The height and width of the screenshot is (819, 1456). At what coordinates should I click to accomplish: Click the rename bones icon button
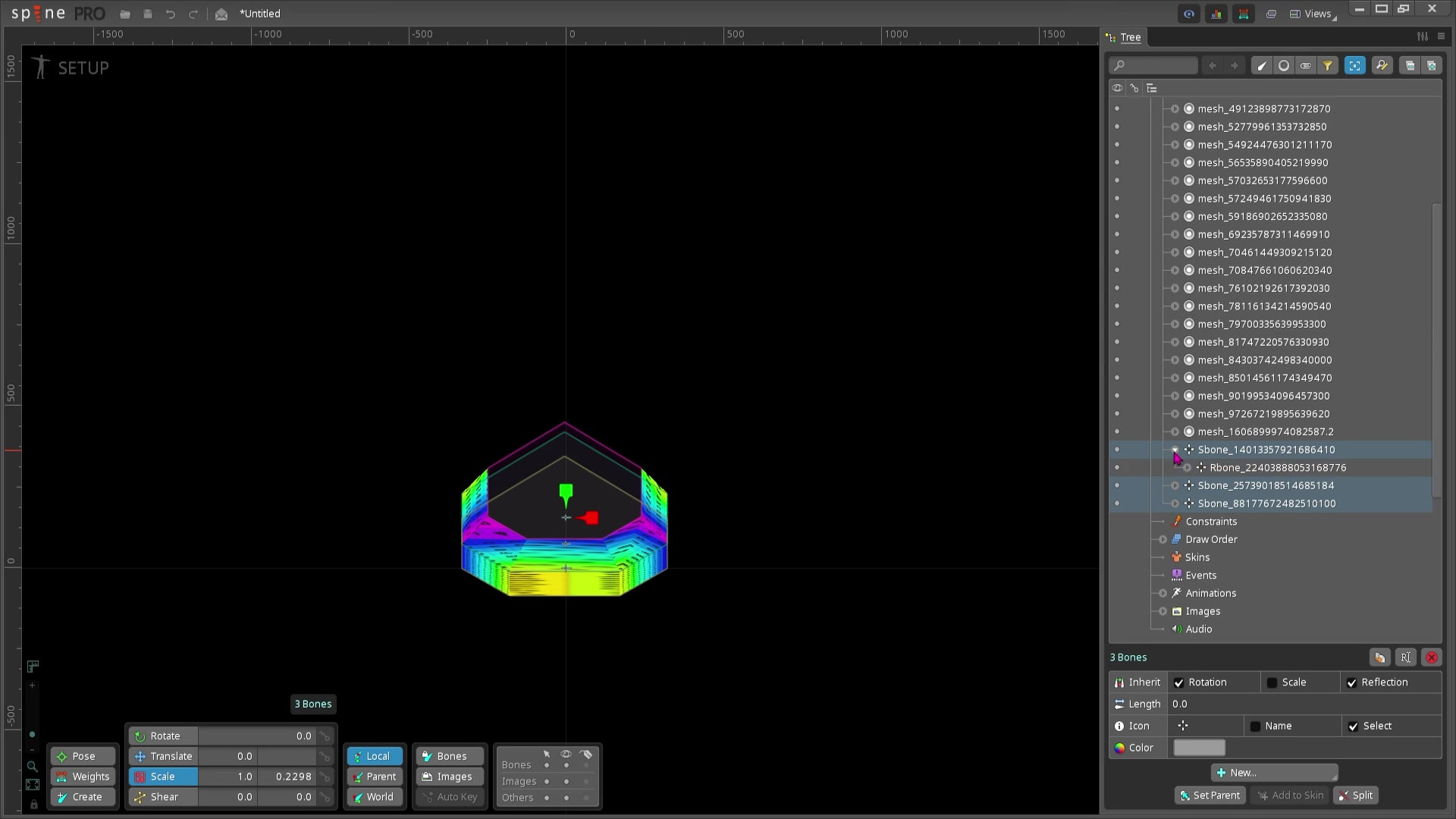coord(1406,657)
